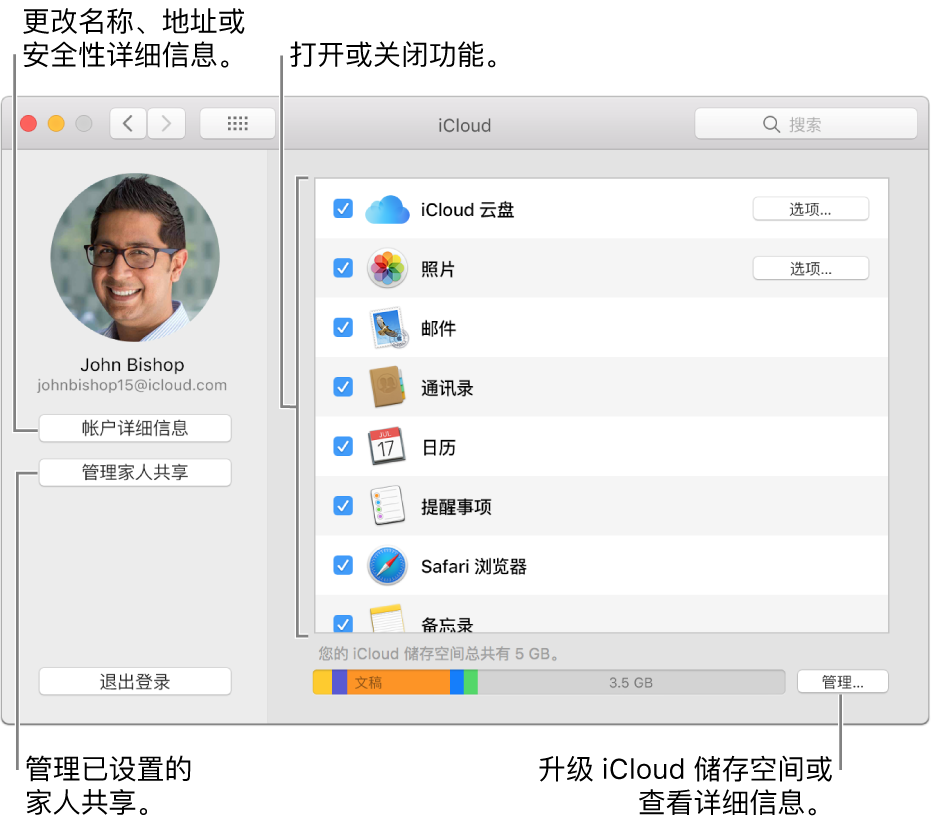This screenshot has width=931, height=827.
Task: Toggle the Safari 浏览器 checkbox off
Action: click(343, 565)
